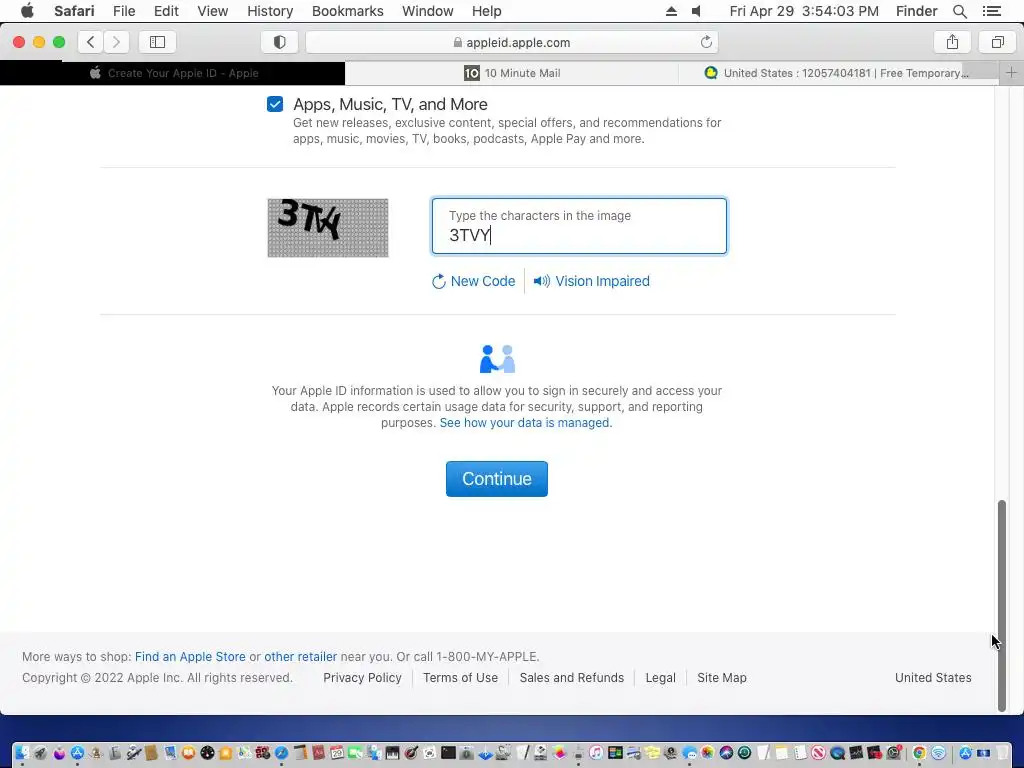Click the eject icon in menu bar
Screen dimensions: 1024x768
click(671, 11)
